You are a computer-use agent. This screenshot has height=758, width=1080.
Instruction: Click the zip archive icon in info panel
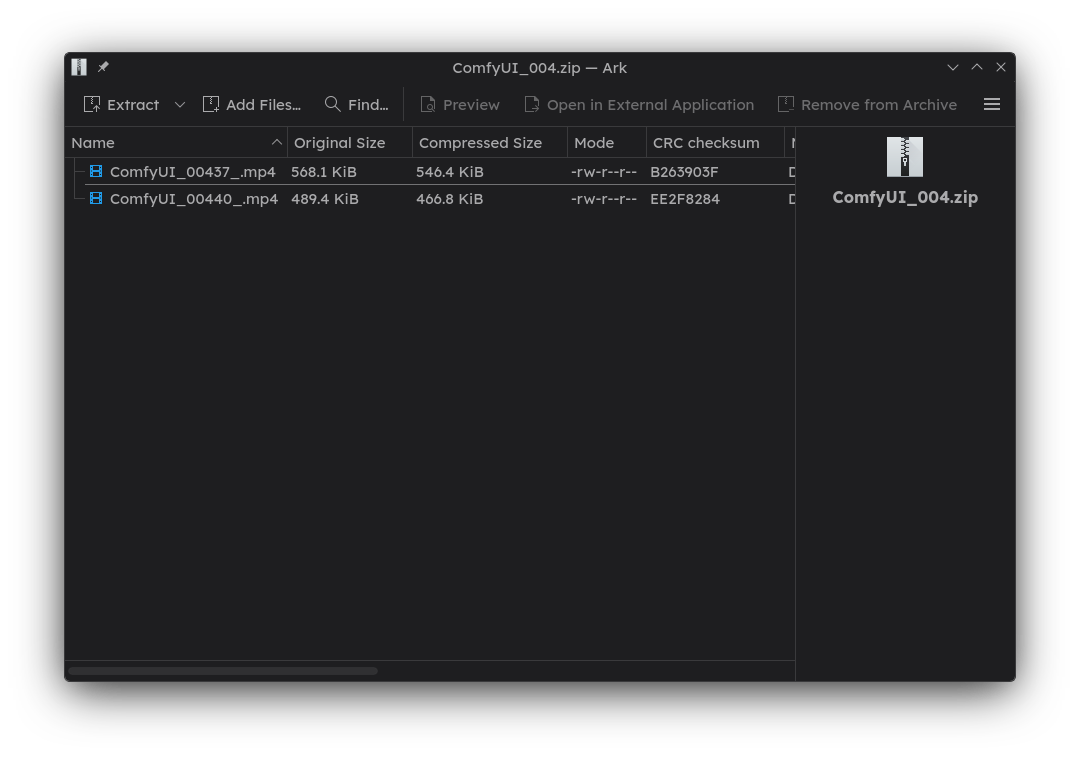click(905, 157)
